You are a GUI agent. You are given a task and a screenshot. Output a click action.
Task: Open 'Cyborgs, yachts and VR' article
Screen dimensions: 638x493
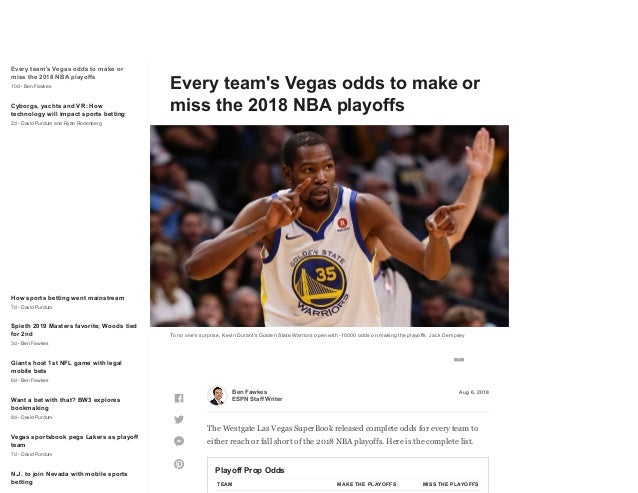click(68, 110)
